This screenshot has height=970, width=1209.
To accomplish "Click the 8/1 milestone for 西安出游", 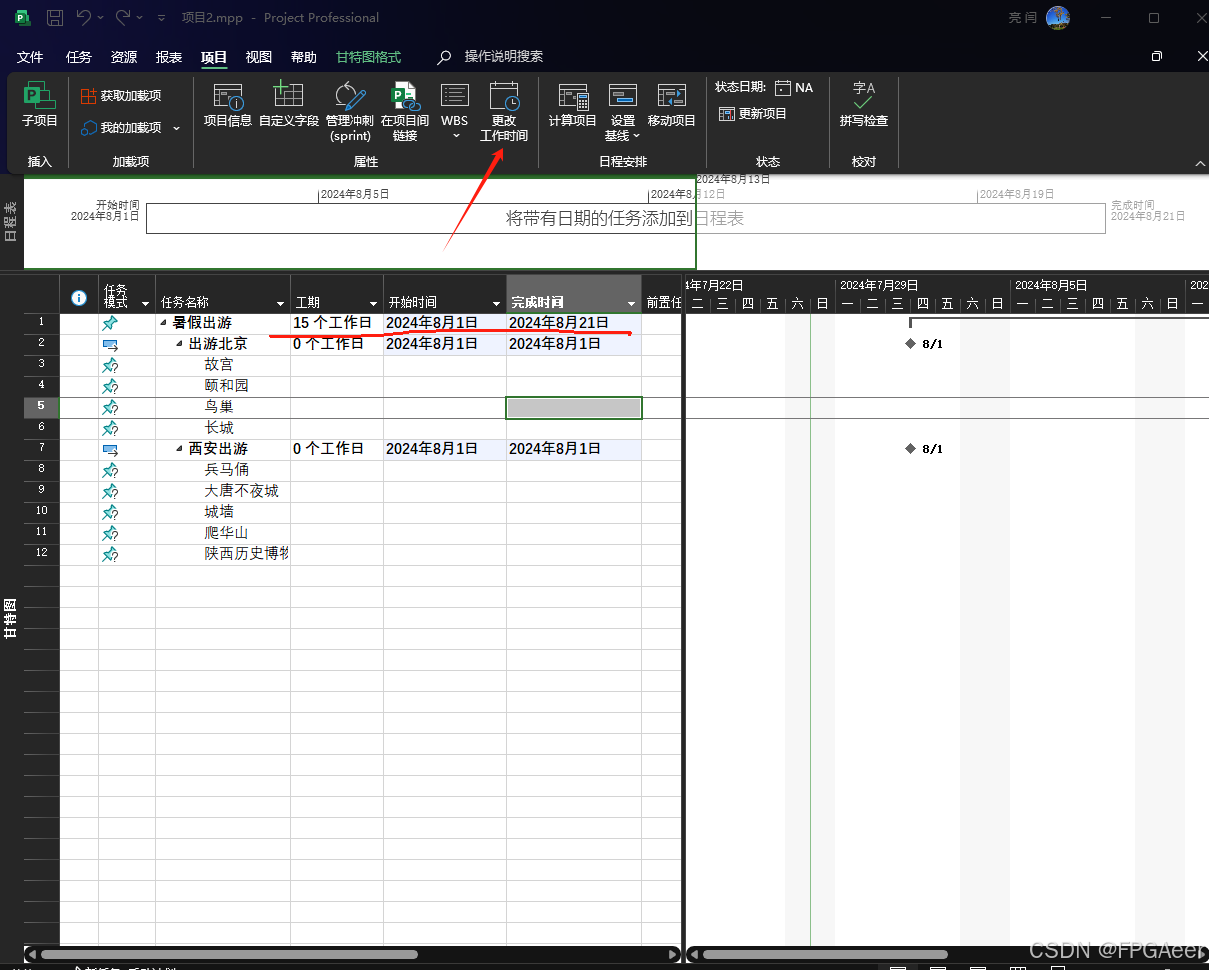I will point(910,448).
